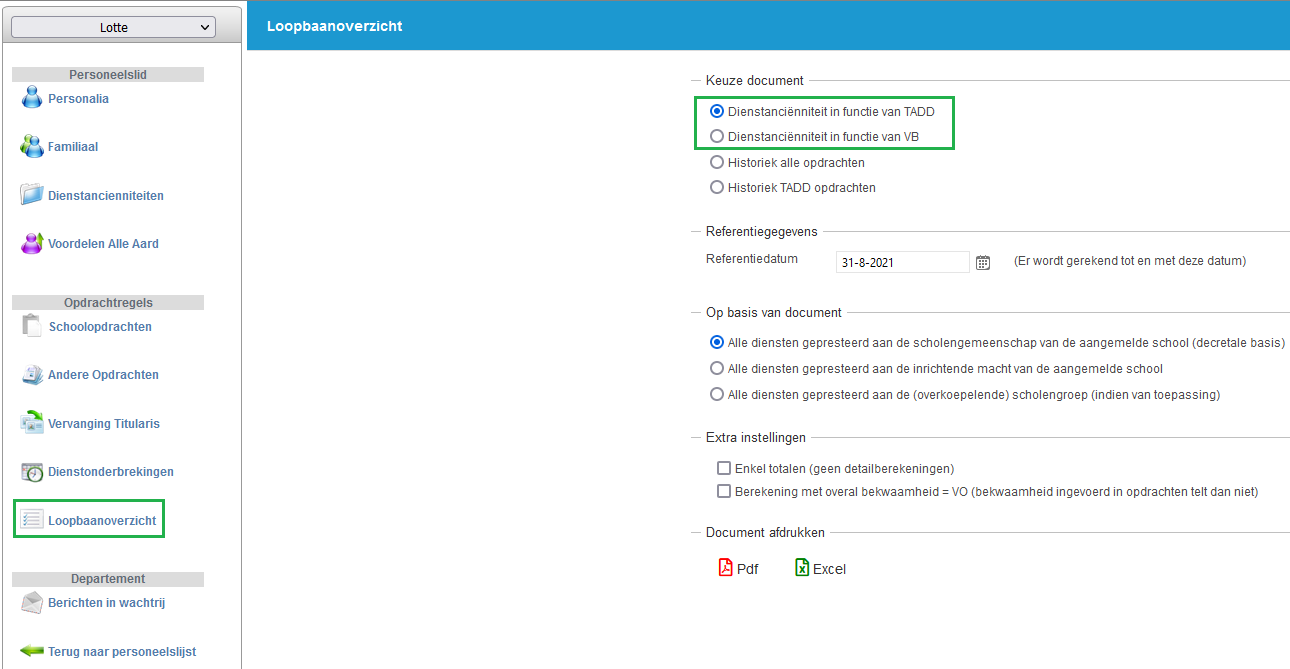Image resolution: width=1290 pixels, height=669 pixels.
Task: Open Schoolopdrachten link
Action: pos(100,327)
